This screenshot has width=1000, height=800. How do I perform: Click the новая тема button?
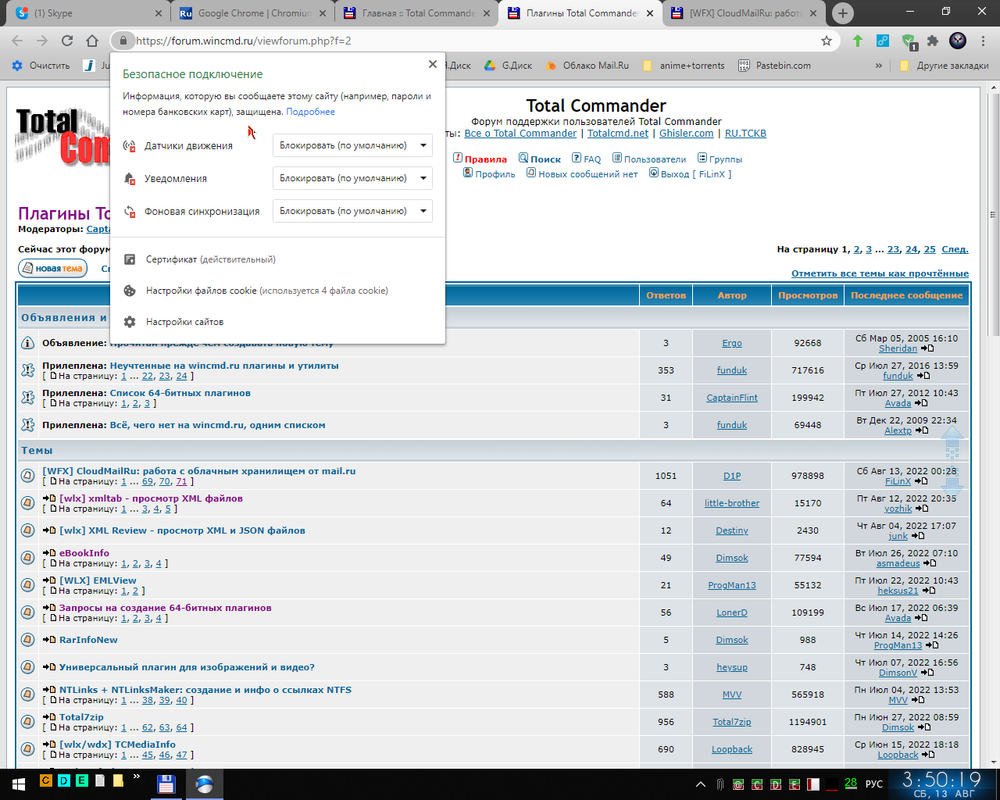tap(53, 269)
